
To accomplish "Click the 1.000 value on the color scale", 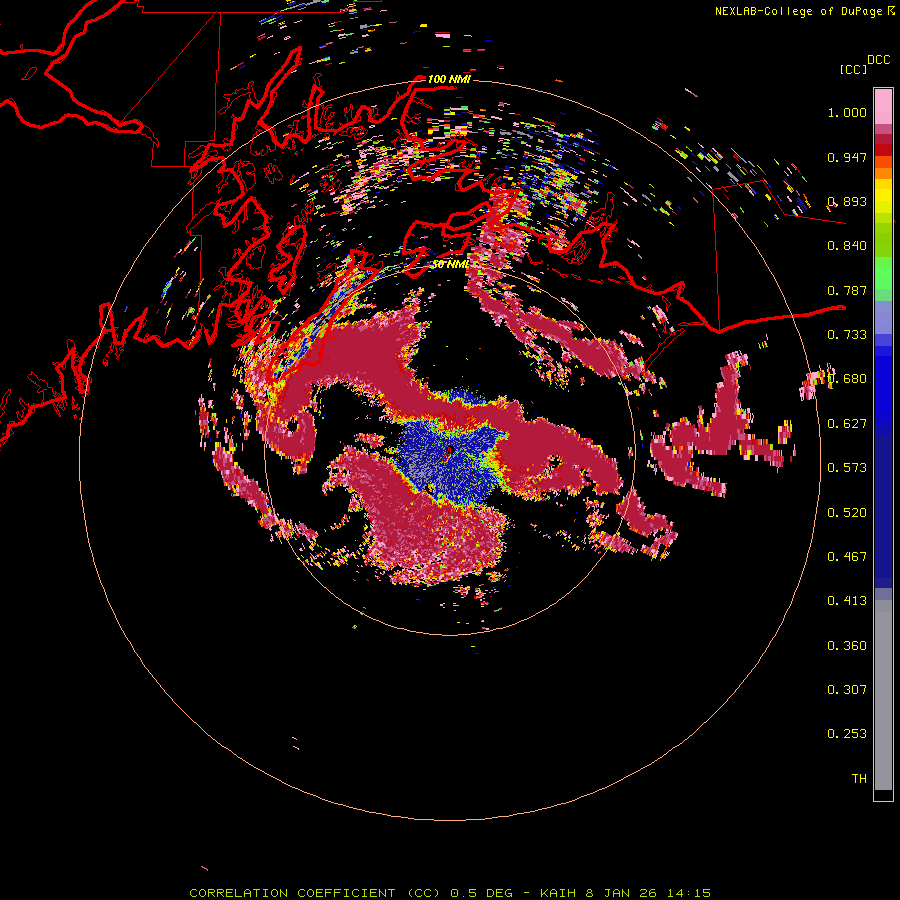I will [x=847, y=112].
